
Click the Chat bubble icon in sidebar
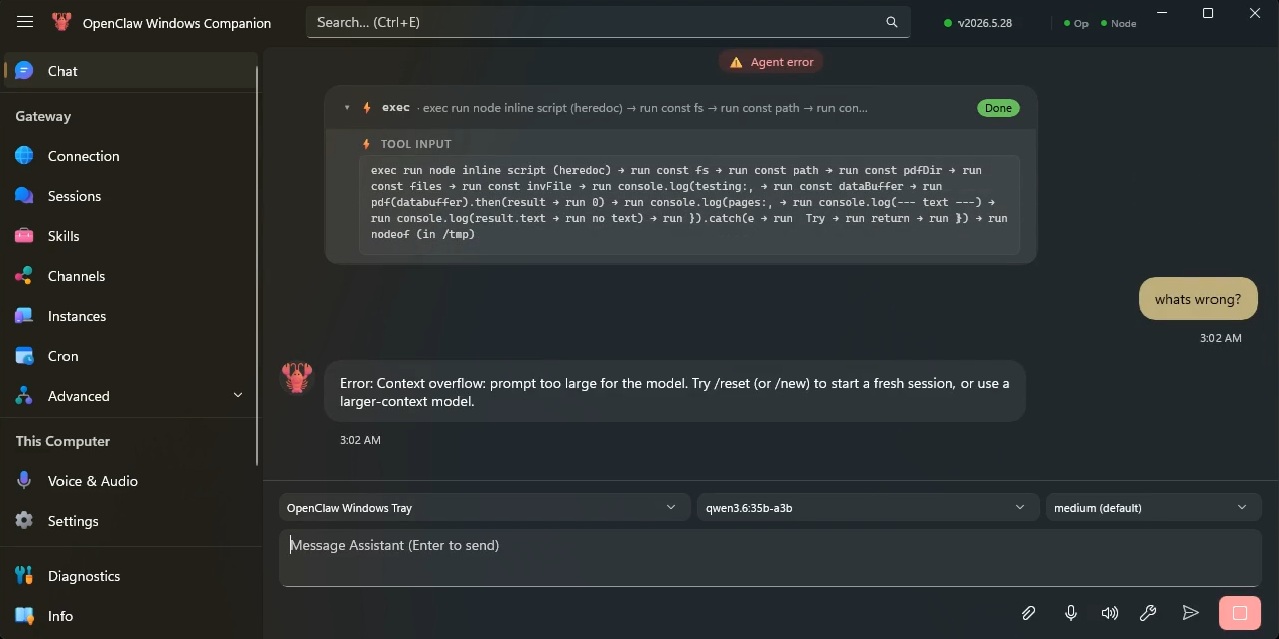(24, 71)
